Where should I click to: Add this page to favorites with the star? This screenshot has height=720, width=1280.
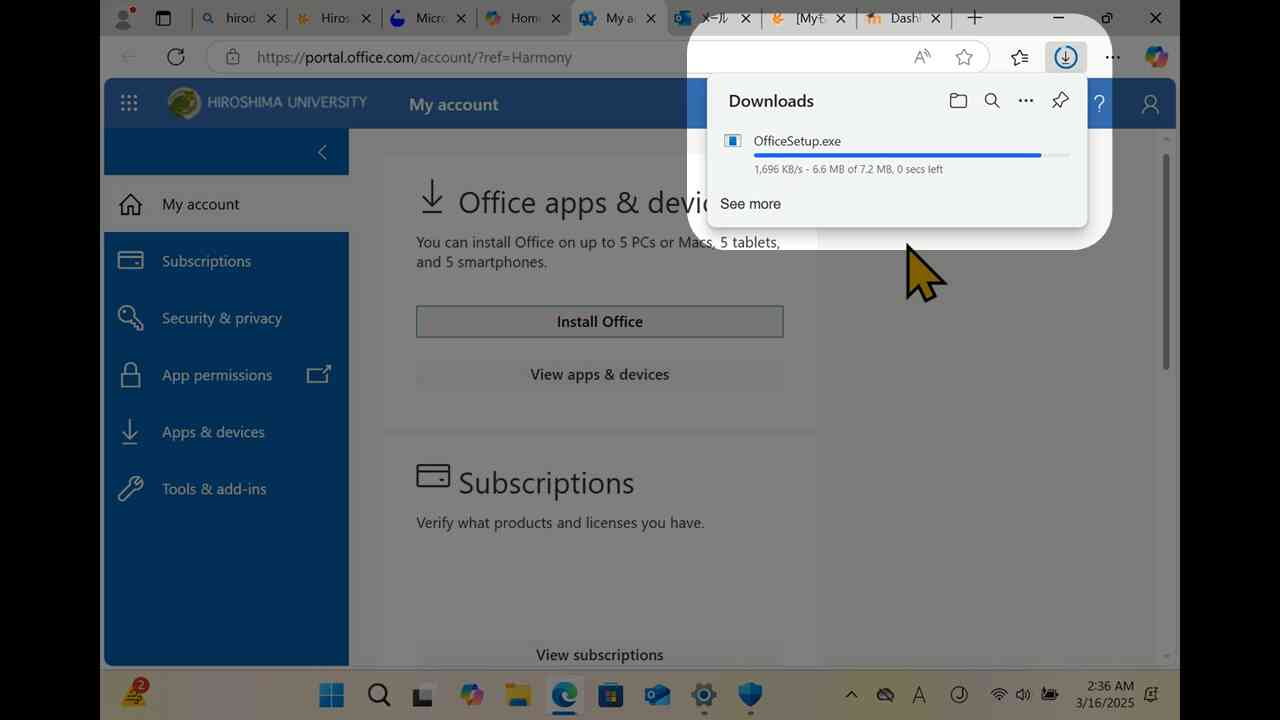point(964,57)
